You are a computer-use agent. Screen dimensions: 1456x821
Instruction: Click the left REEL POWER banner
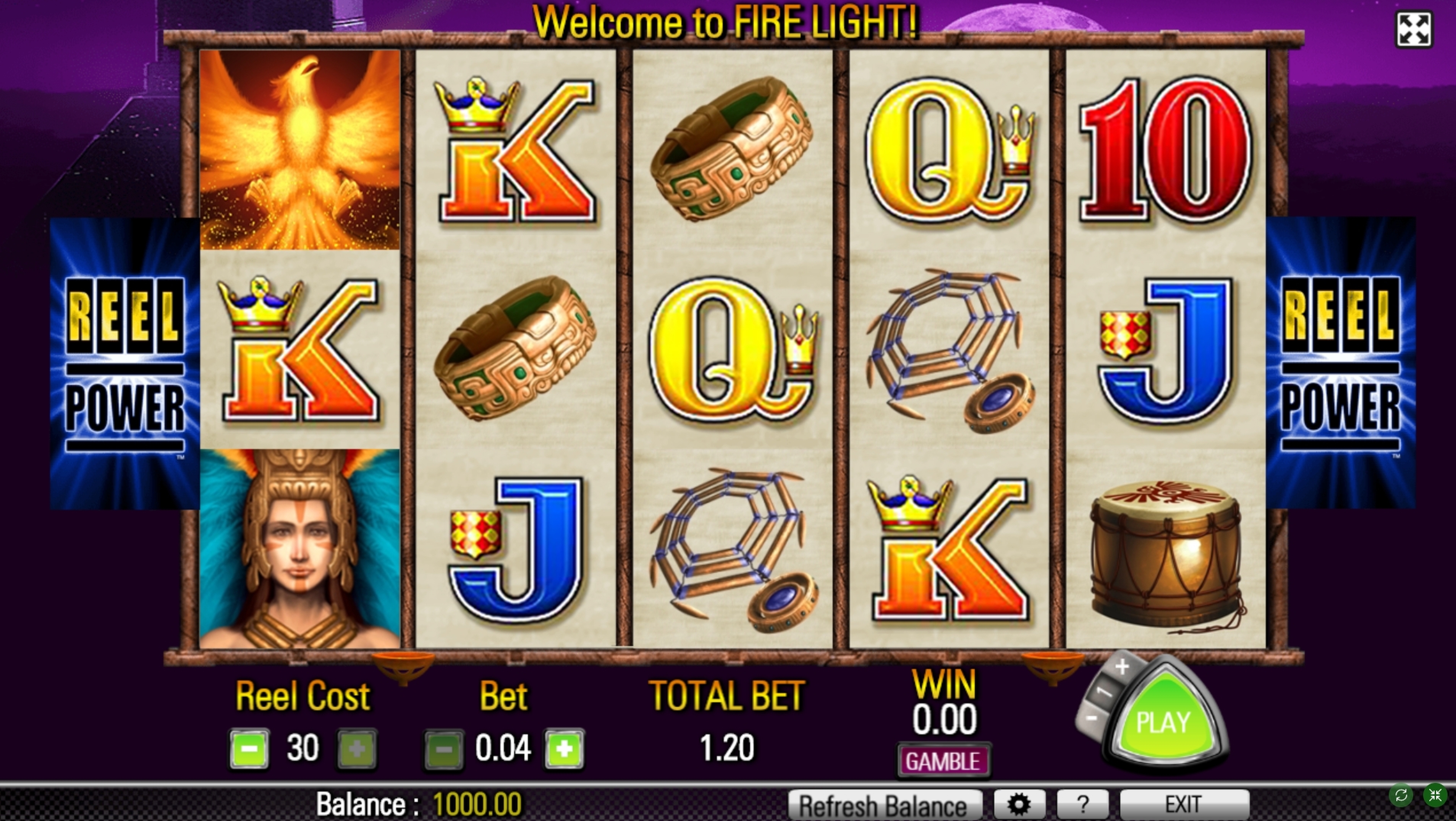125,363
